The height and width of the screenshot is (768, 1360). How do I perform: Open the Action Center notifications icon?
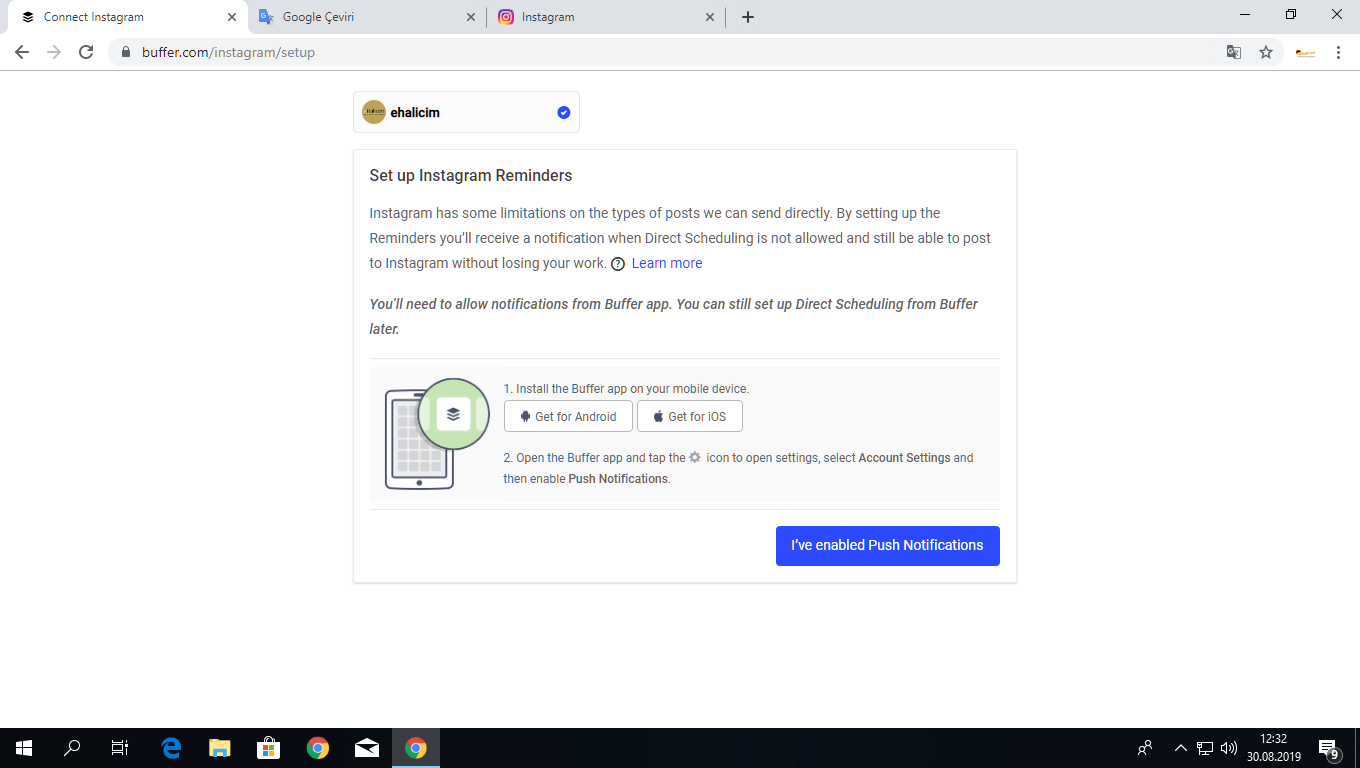tap(1329, 748)
